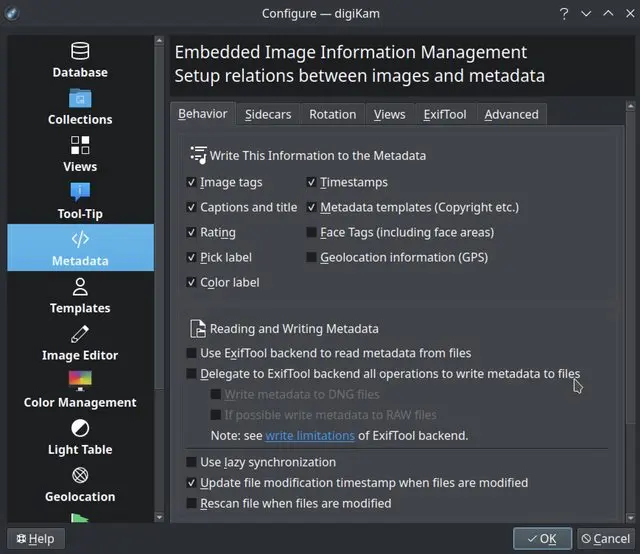640x554 pixels.
Task: Toggle the Color label checkbox
Action: click(191, 282)
